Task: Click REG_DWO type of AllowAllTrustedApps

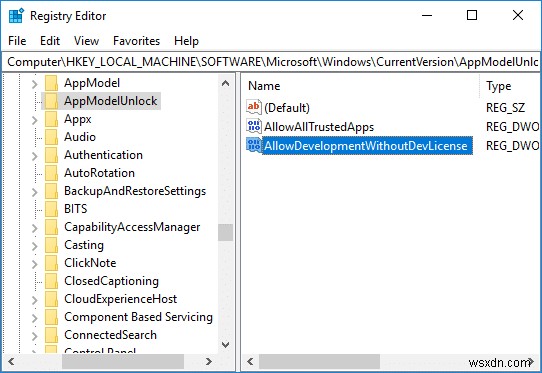Action: pyautogui.click(x=513, y=127)
